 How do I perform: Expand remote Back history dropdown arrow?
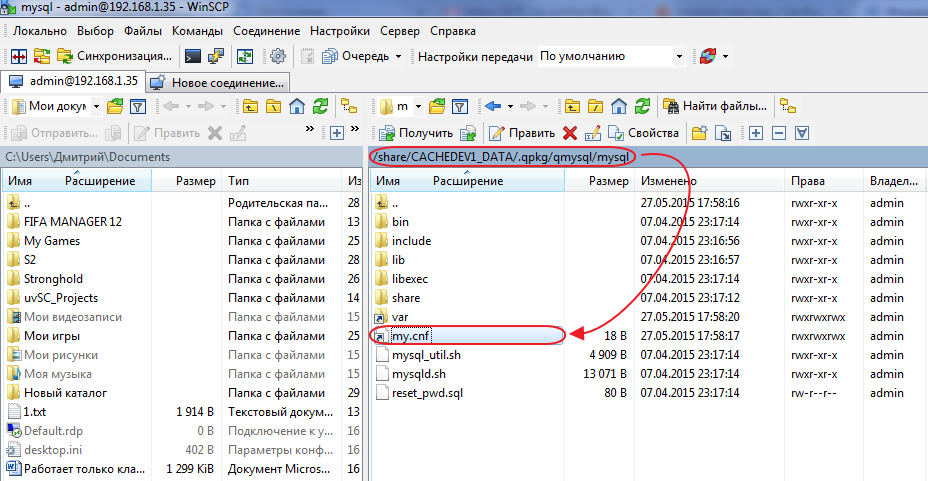pos(510,107)
